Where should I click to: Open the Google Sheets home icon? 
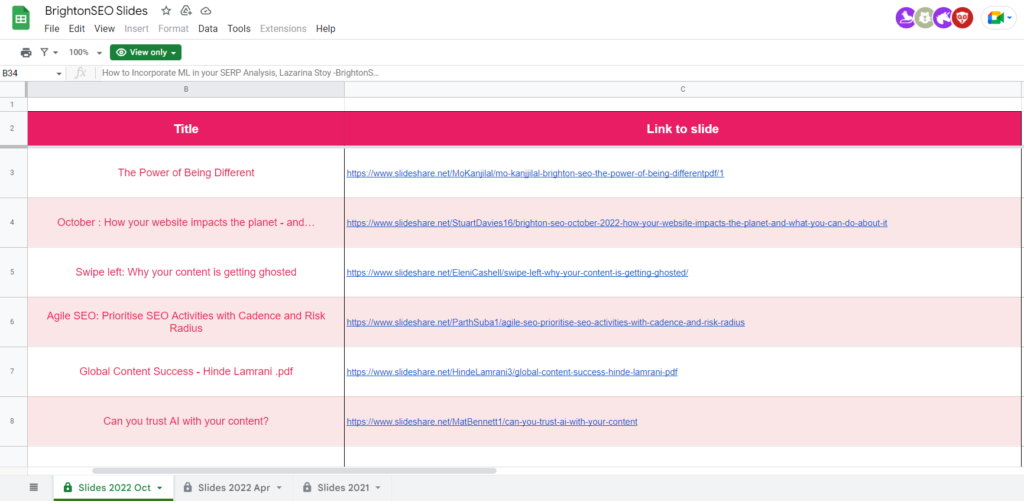point(21,18)
